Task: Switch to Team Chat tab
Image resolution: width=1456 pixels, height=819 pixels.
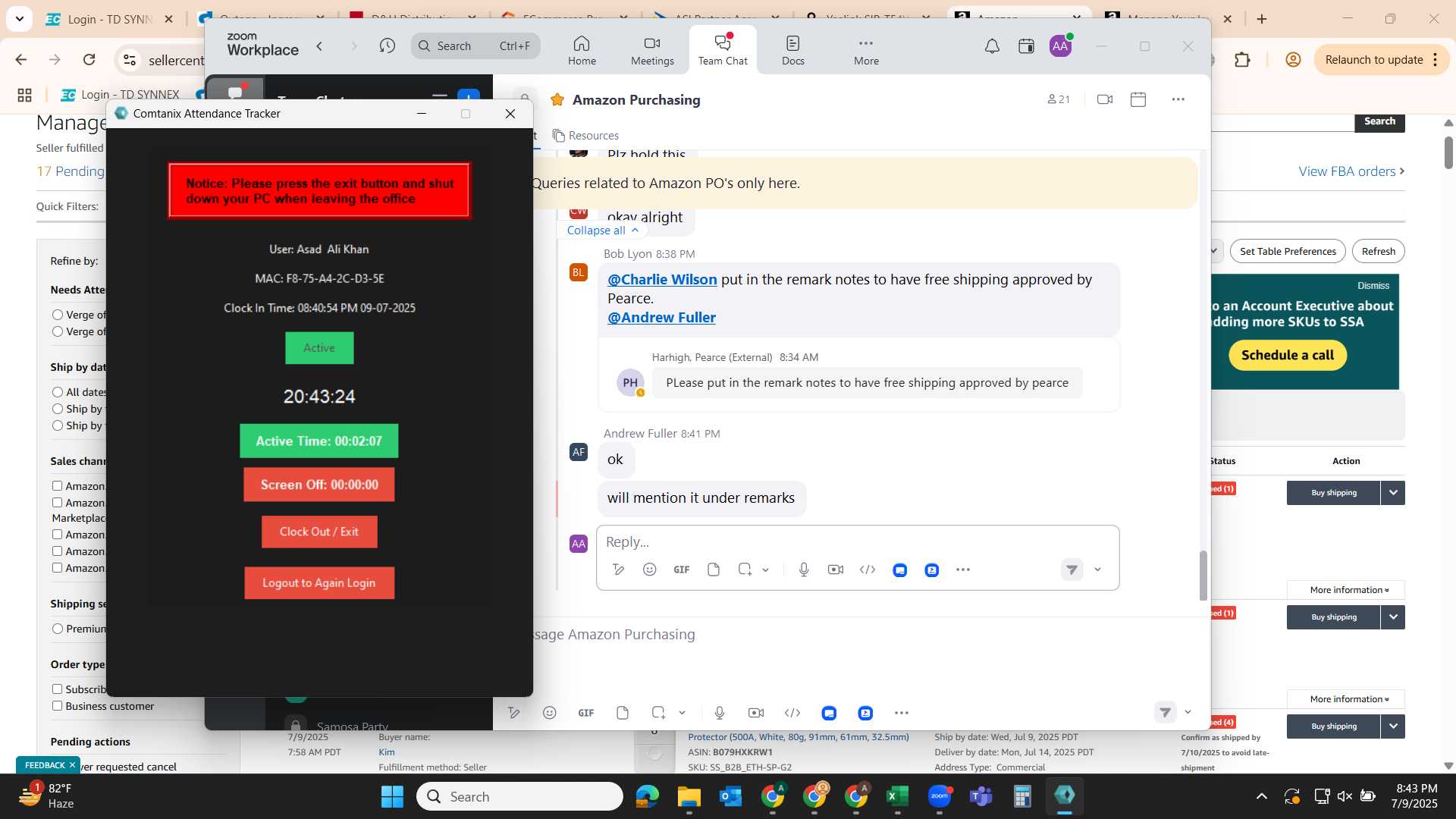Action: pos(723,50)
